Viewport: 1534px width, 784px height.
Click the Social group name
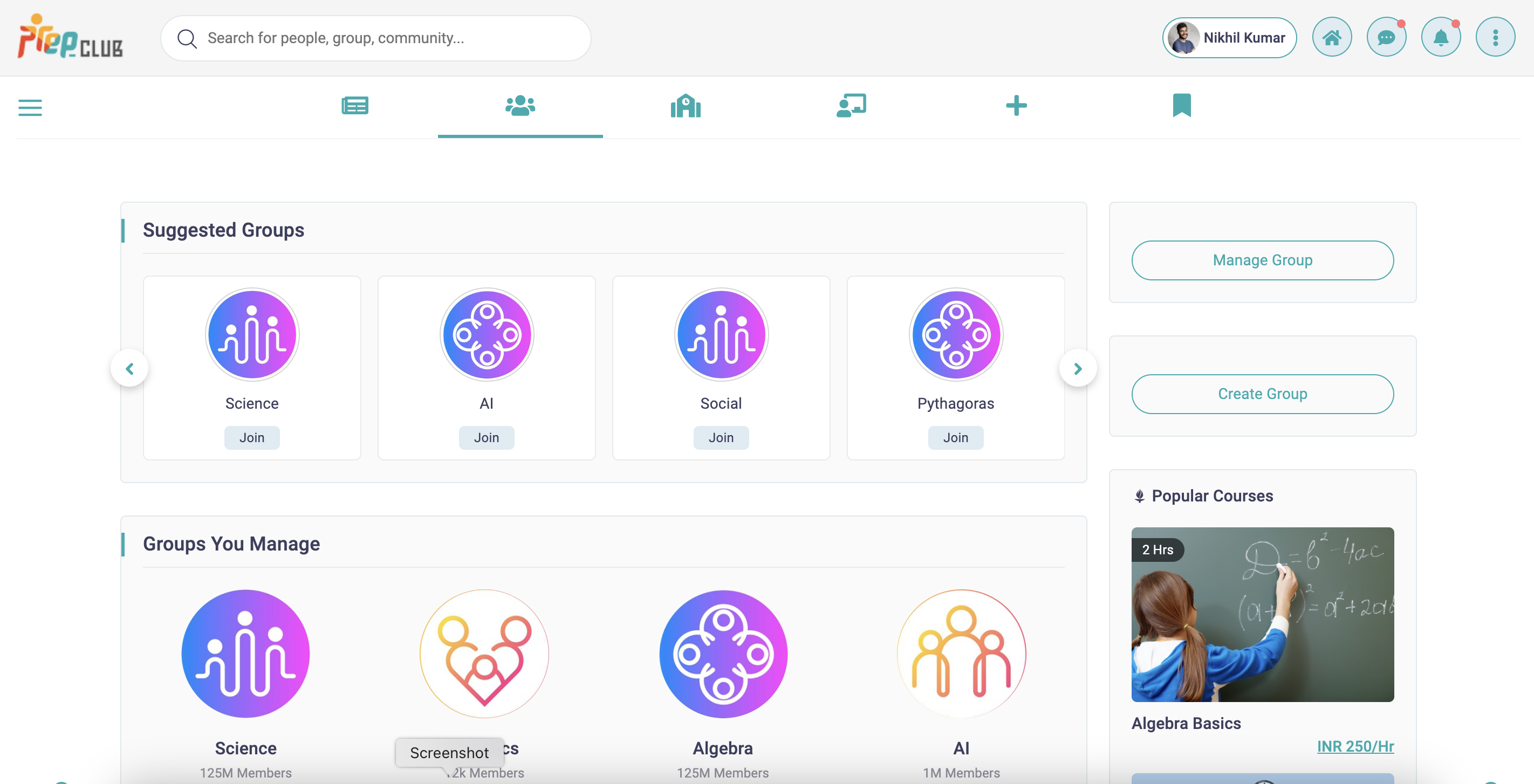coord(721,404)
